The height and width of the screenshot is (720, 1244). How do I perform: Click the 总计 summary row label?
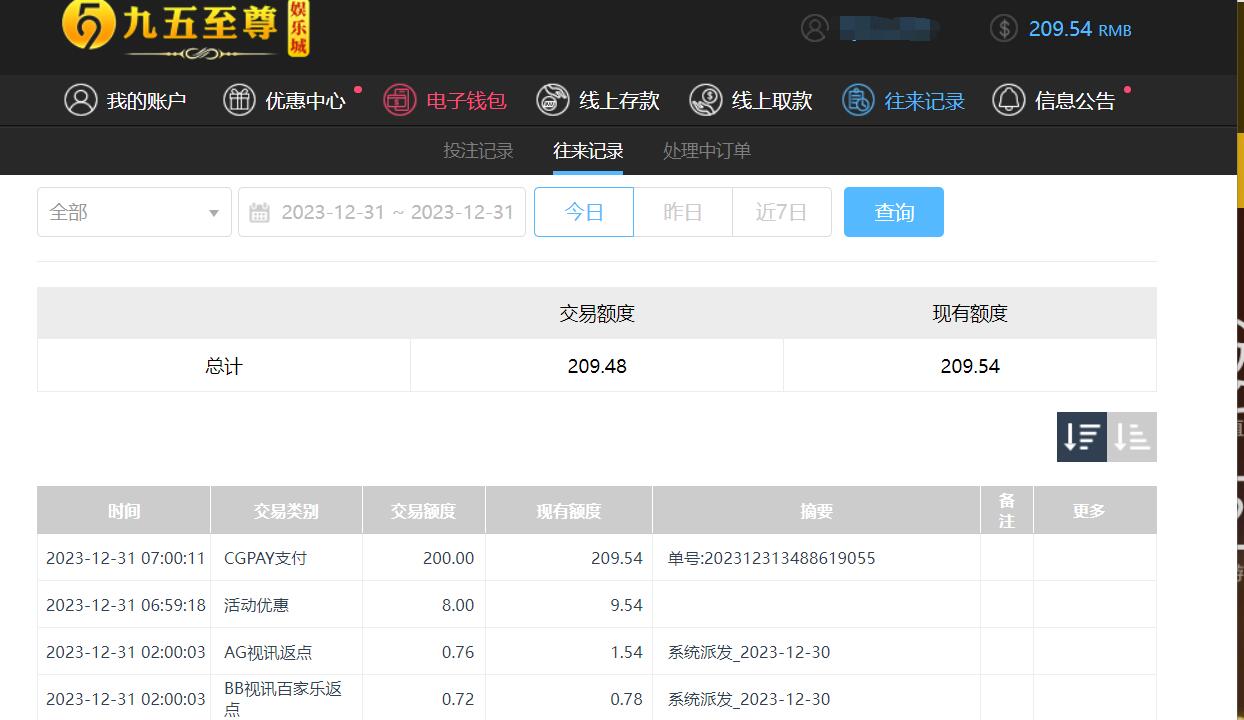tap(223, 366)
